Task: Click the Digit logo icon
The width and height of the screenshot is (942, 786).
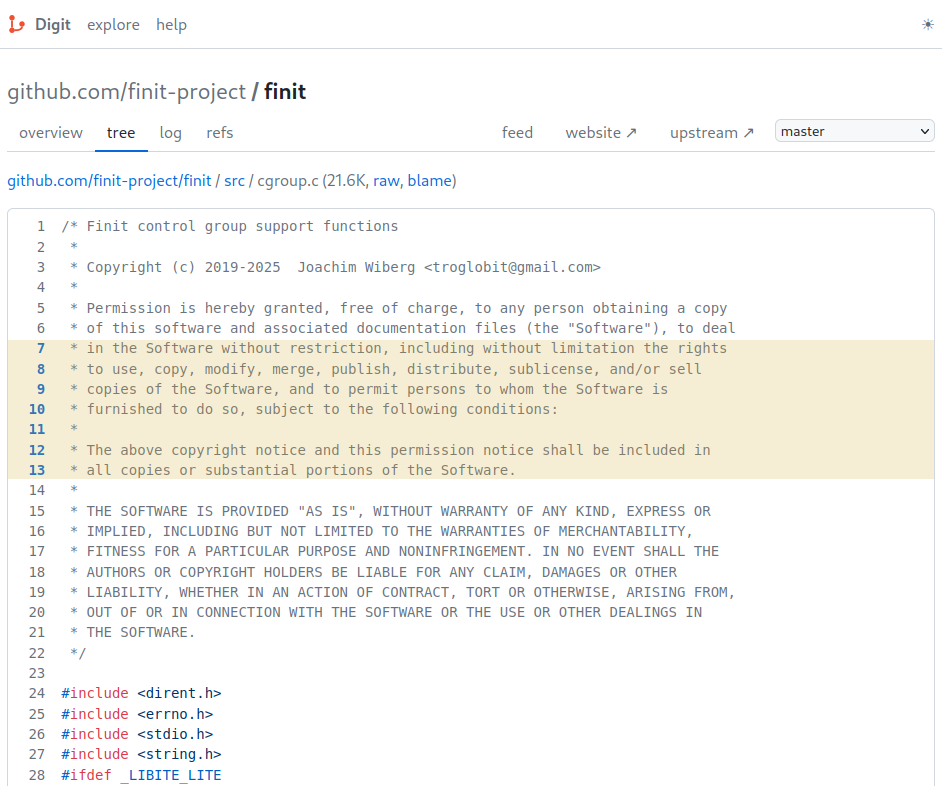Action: coord(17,25)
